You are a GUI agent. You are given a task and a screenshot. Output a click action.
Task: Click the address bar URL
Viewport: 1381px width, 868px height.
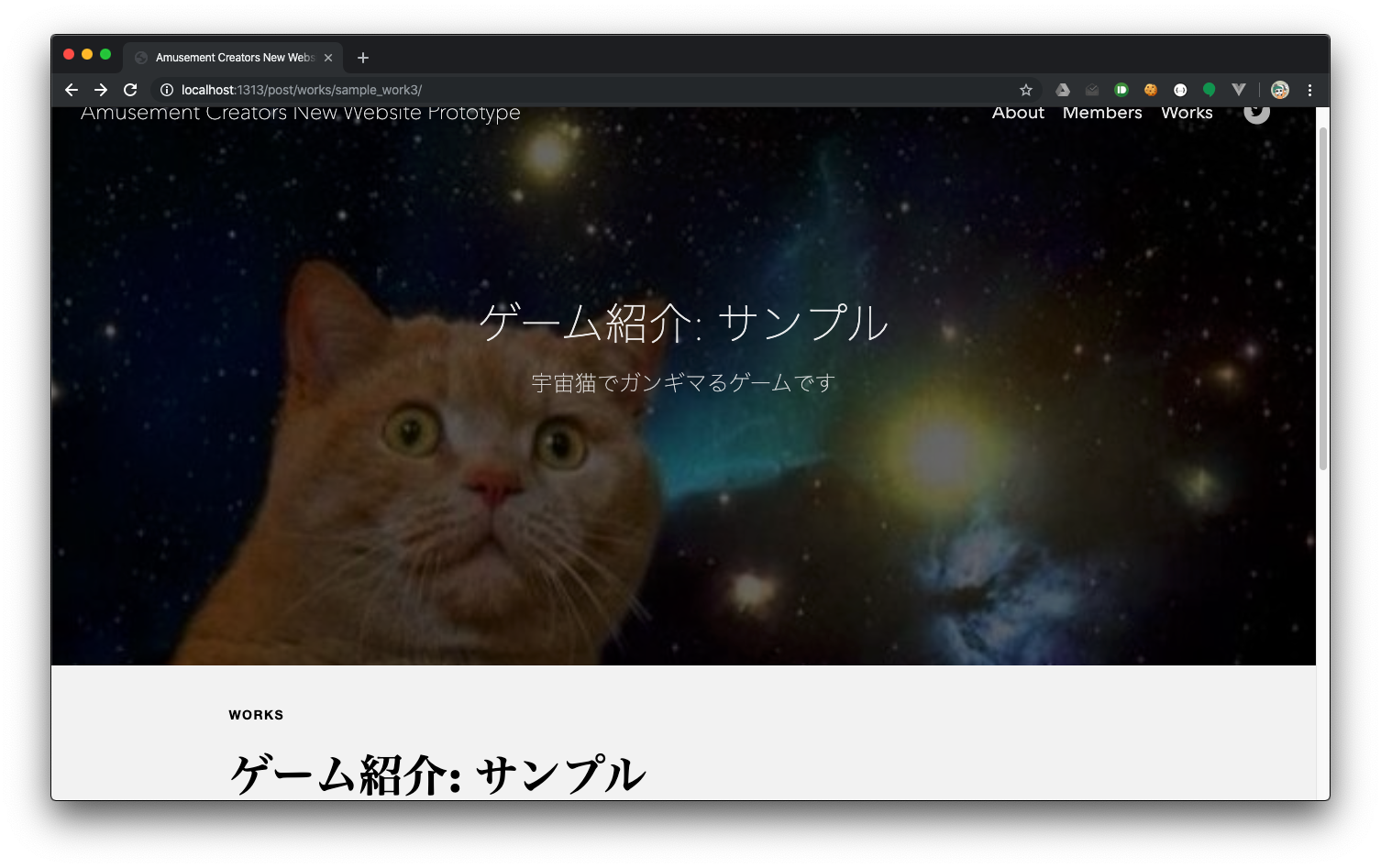coord(302,90)
